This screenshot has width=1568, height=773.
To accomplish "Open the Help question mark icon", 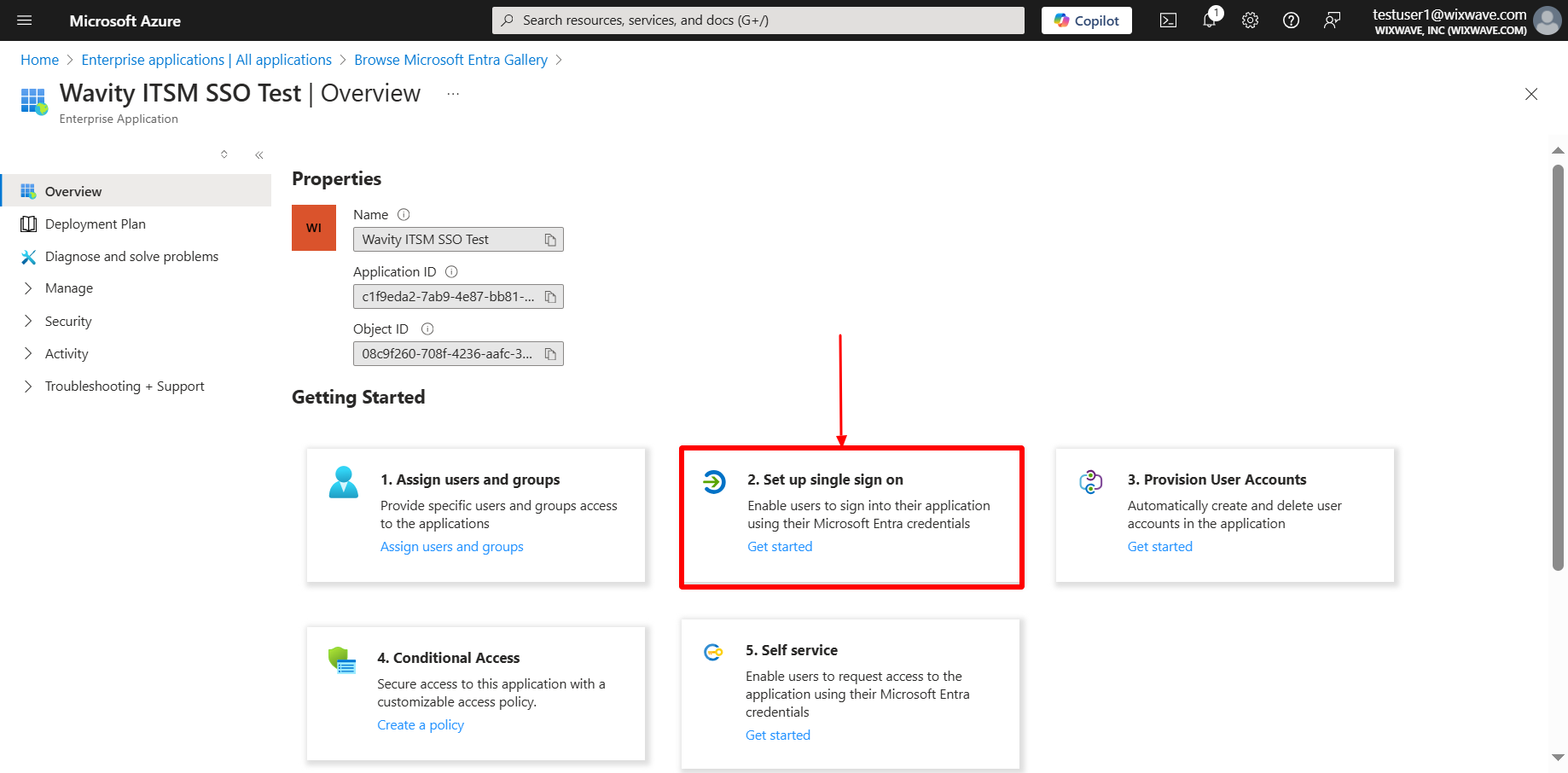I will [x=1292, y=20].
